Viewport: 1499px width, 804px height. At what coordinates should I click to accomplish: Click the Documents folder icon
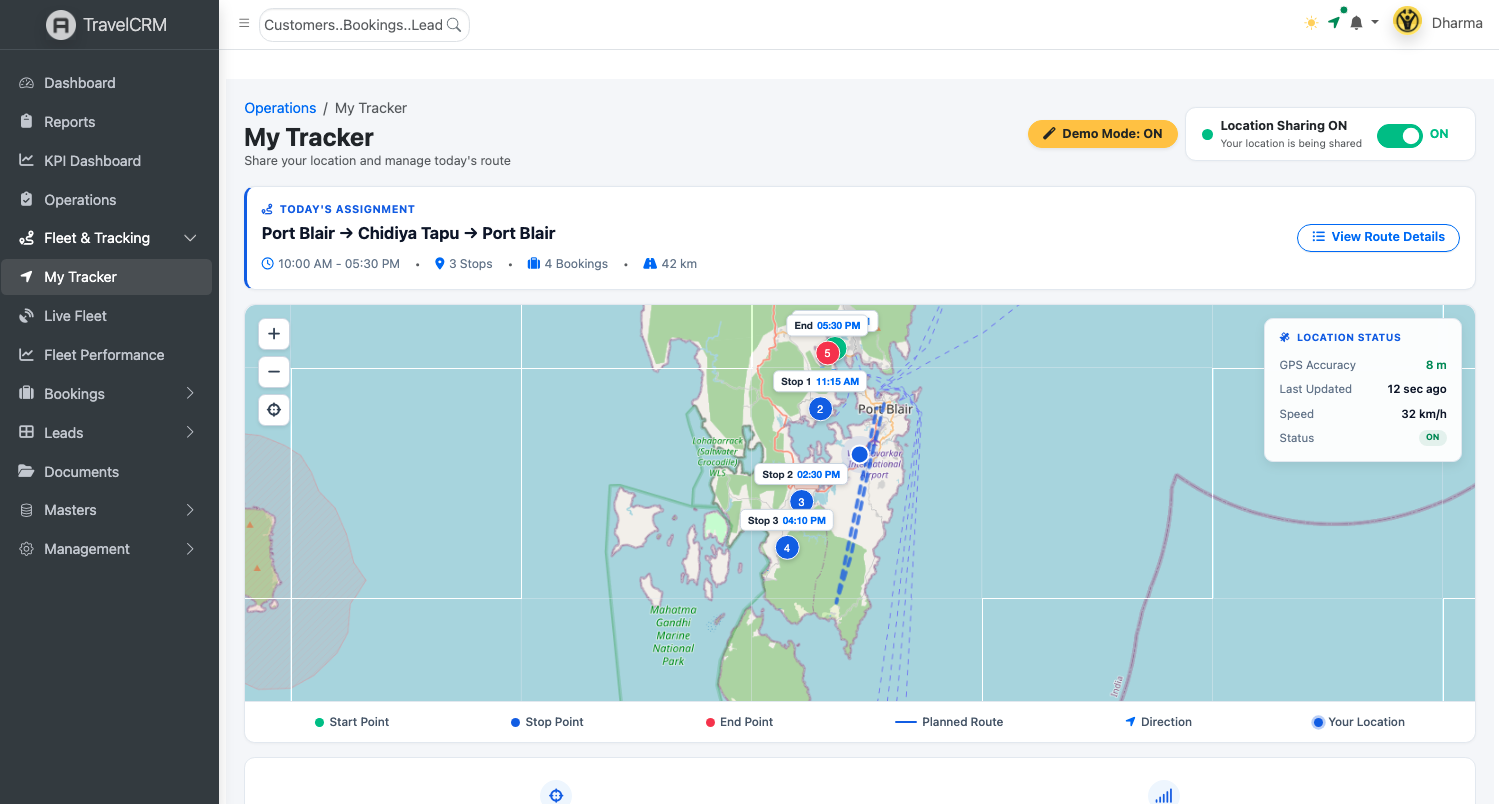(x=27, y=472)
